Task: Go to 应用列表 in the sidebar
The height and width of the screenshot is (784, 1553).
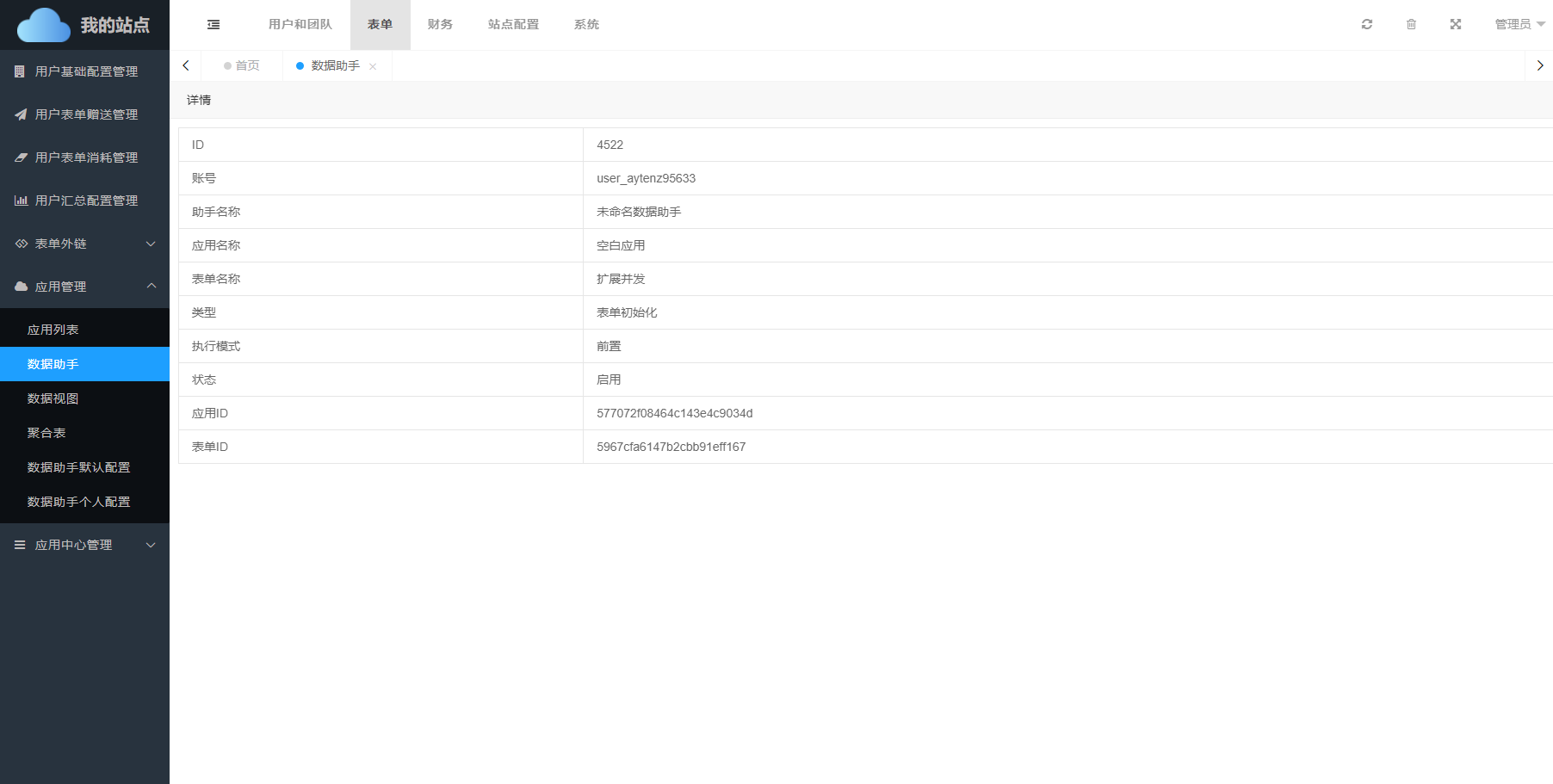Action: 53,330
